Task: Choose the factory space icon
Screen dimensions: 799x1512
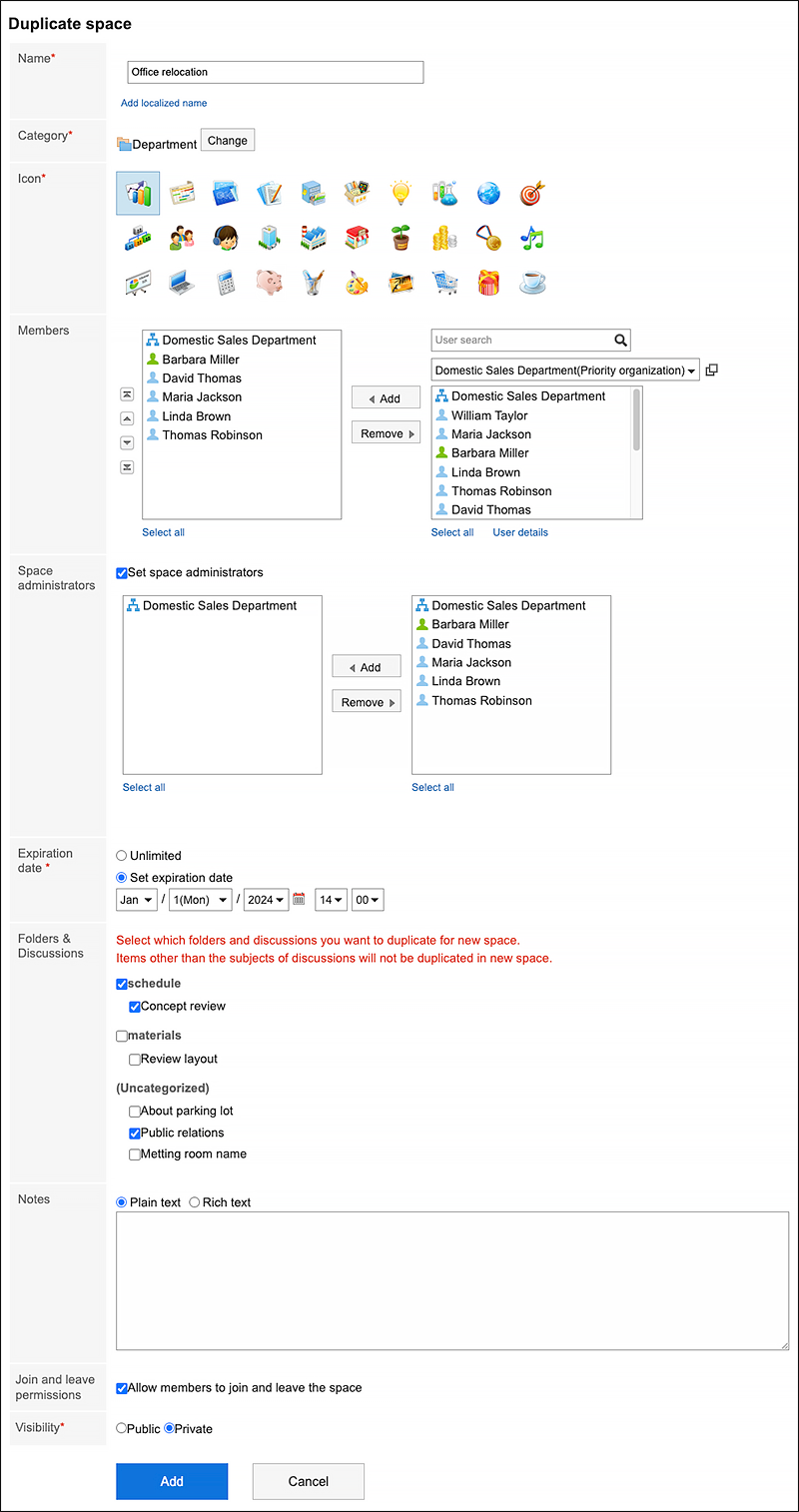Action: tap(313, 238)
